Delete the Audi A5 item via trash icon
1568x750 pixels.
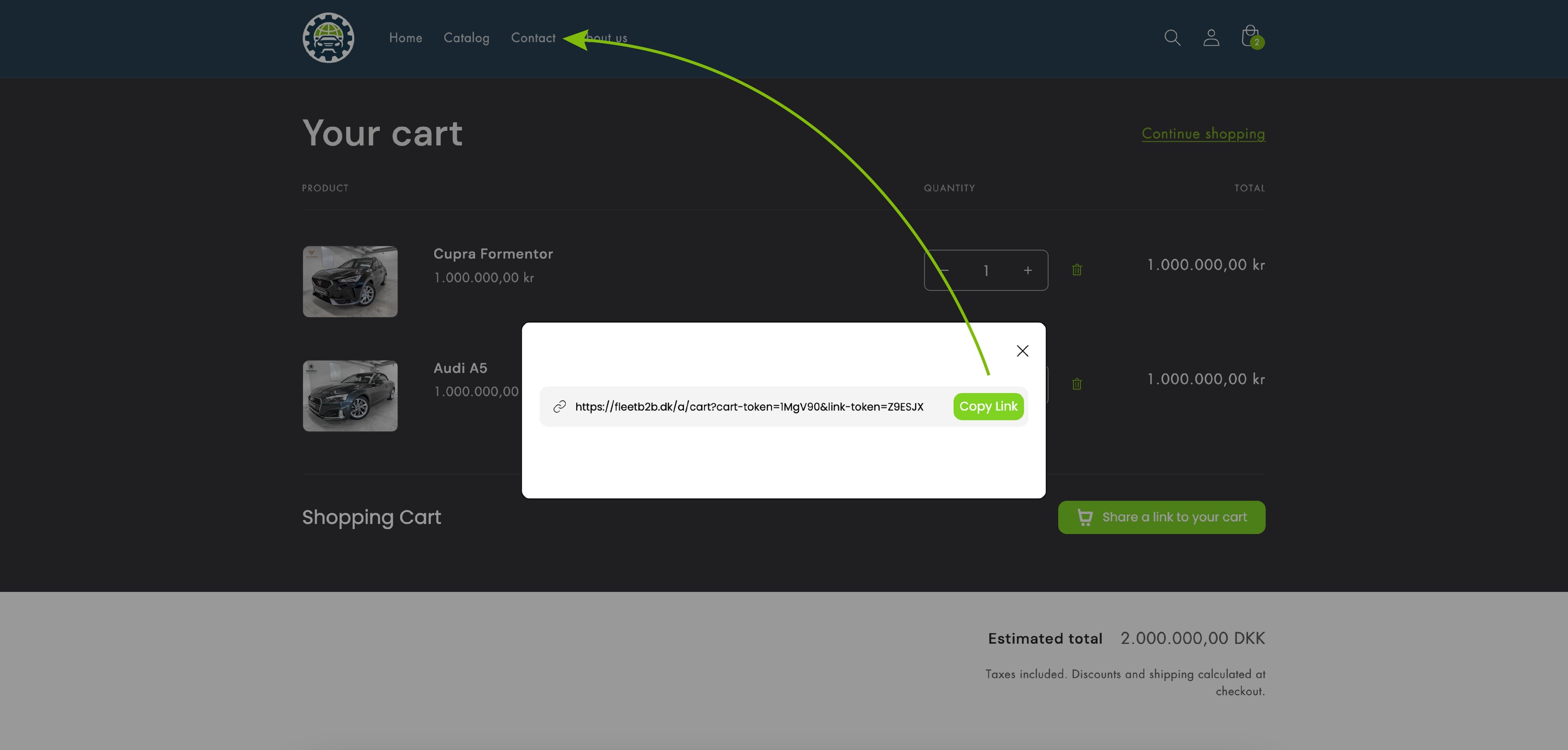point(1076,383)
